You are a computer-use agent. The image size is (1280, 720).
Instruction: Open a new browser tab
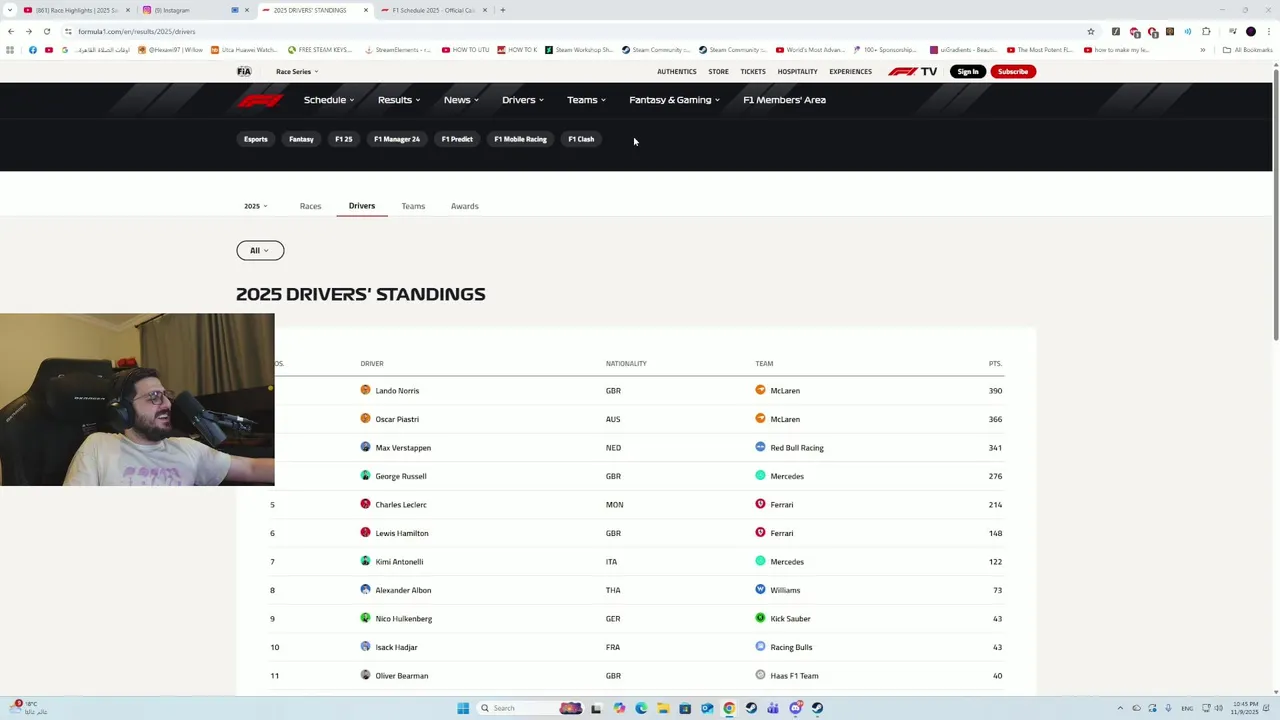click(x=502, y=10)
